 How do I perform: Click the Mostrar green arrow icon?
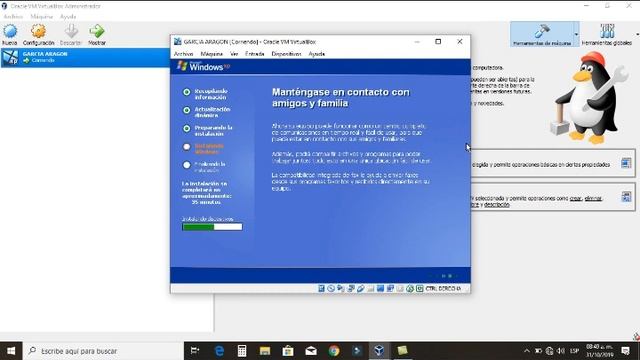pyautogui.click(x=97, y=34)
